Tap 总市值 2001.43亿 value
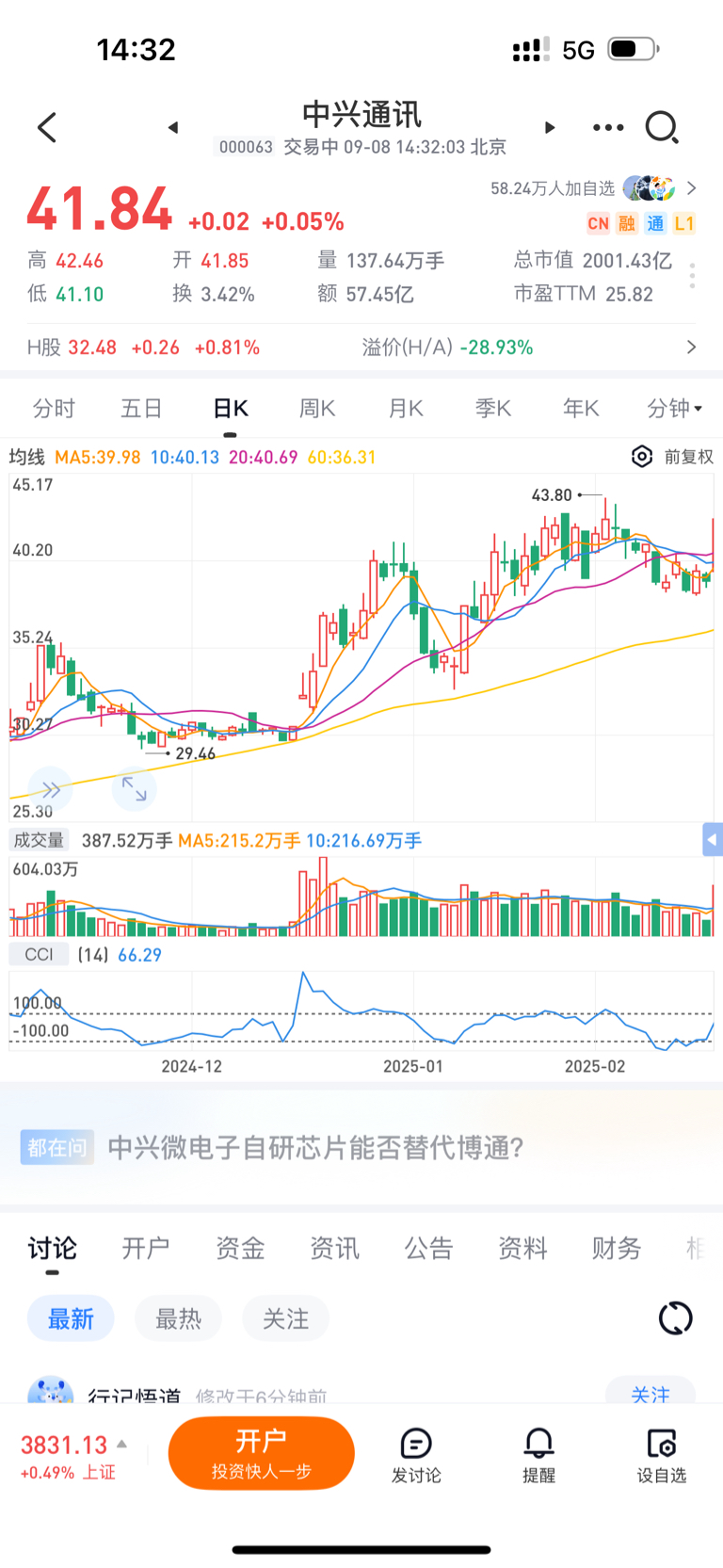The image size is (723, 1568). click(593, 261)
